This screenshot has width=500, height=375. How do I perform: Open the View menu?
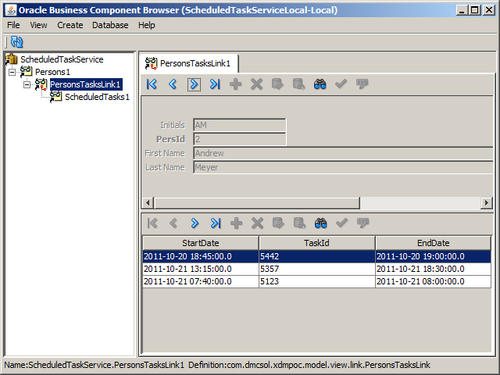pyautogui.click(x=38, y=25)
